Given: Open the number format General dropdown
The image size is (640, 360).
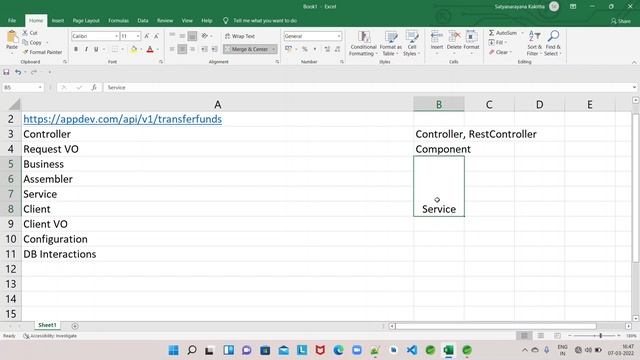Looking at the screenshot, I should click(339, 36).
